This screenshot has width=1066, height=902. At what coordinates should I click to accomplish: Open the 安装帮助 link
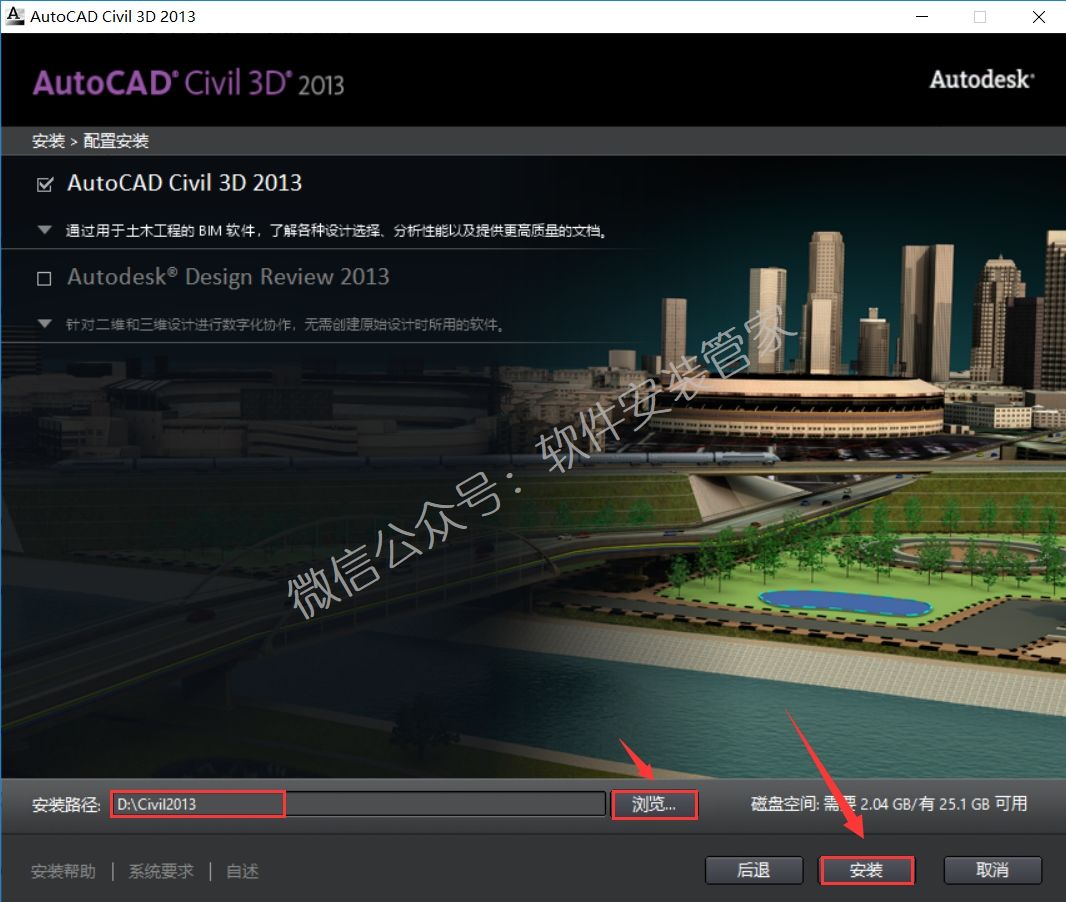pyautogui.click(x=63, y=871)
